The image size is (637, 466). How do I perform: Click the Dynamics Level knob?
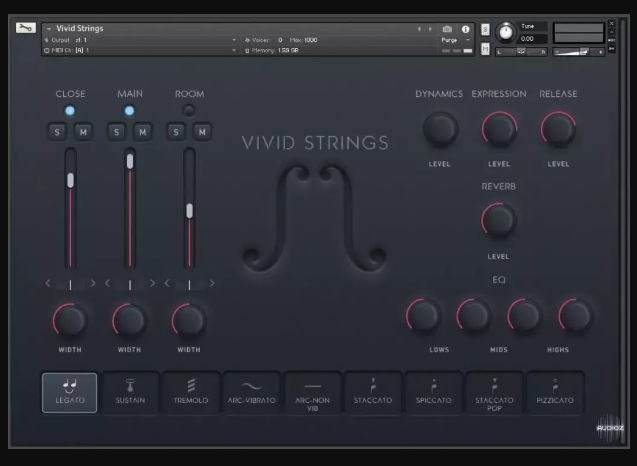440,129
